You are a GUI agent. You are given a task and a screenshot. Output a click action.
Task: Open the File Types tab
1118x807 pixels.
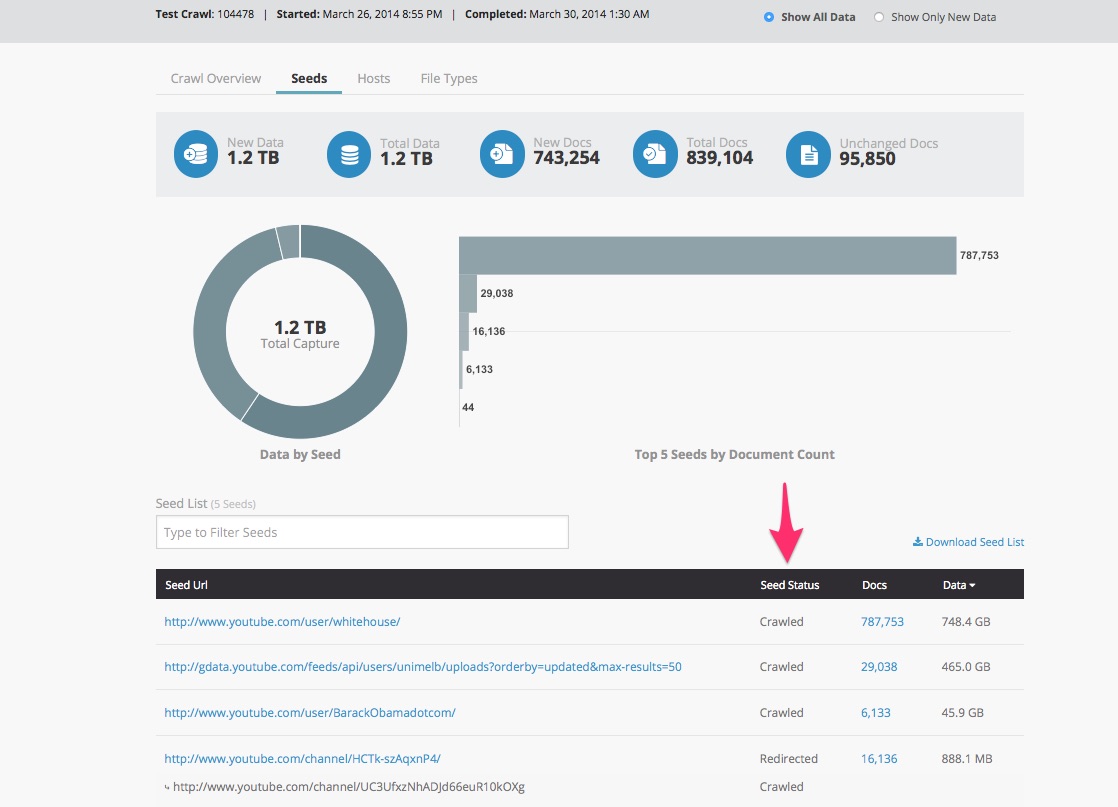click(x=449, y=78)
